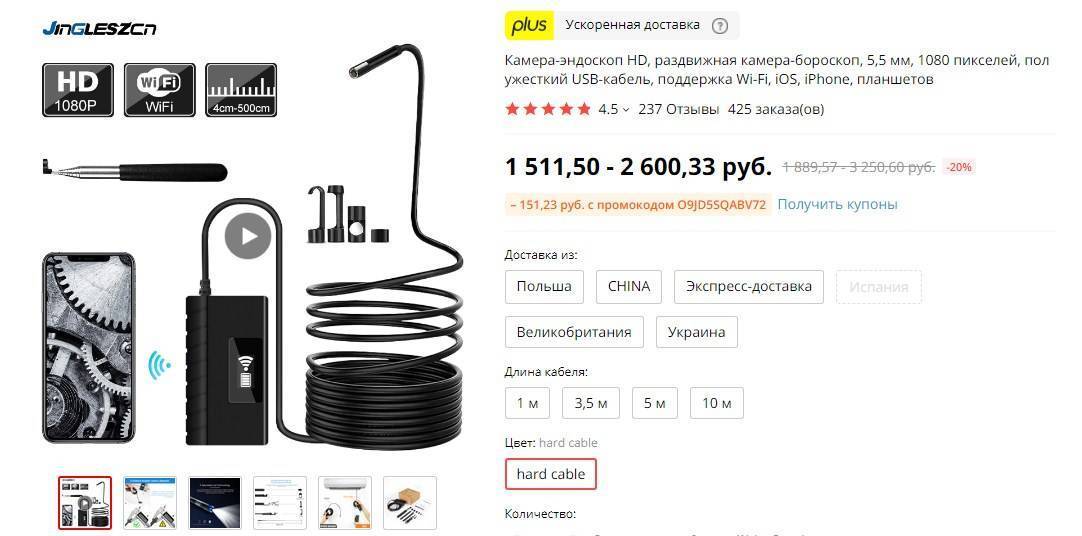Click the JINGLESZCN brand logo
Viewport: 1082px width, 536px height.
99,28
